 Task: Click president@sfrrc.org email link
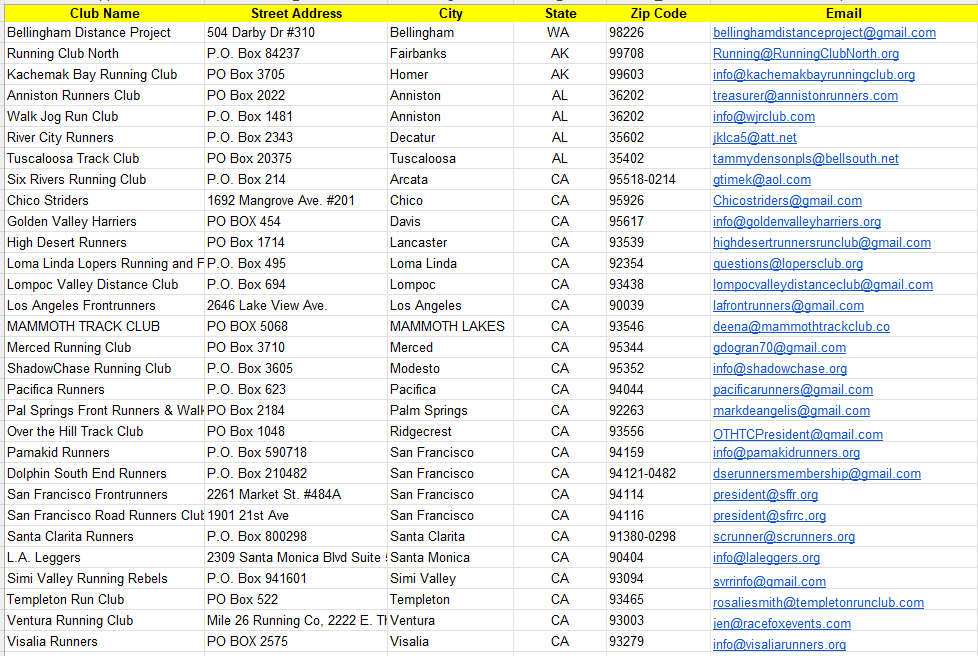770,516
